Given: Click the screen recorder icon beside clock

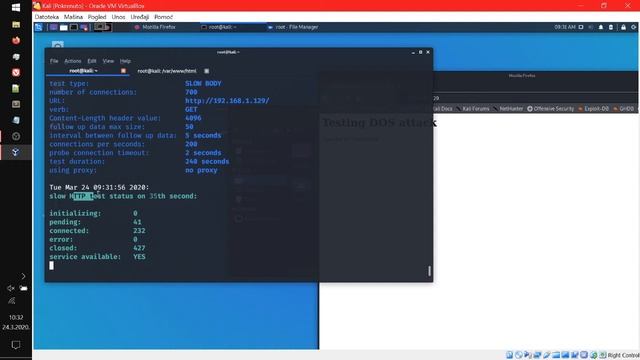Looking at the screenshot, I should pyautogui.click(x=581, y=27).
